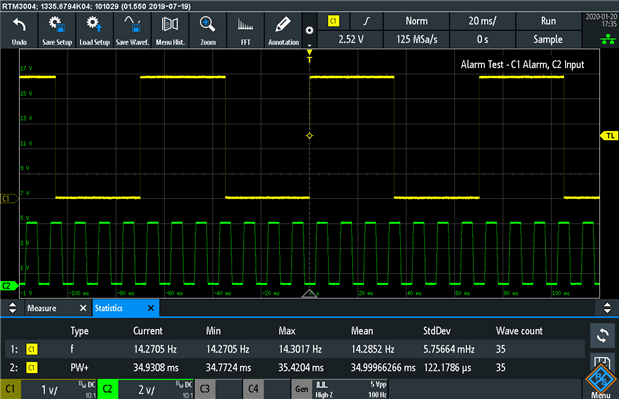This screenshot has width=619, height=399.
Task: Click the C1 source badge in row 1
Action: click(32, 349)
